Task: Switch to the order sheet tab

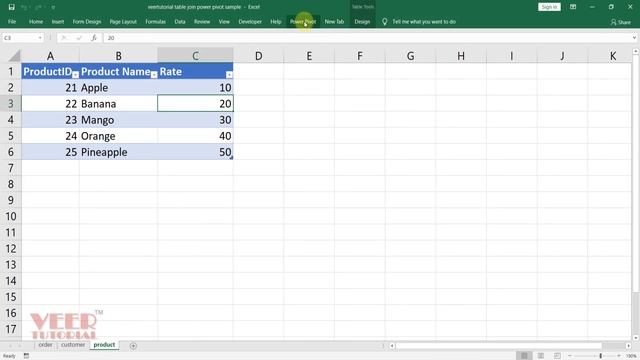Action: [x=45, y=345]
